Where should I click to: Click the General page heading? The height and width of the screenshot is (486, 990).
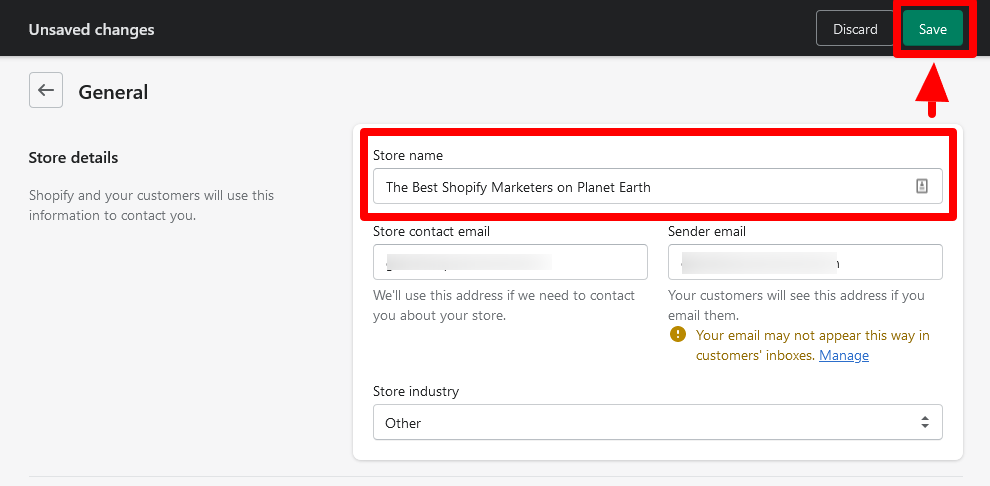(x=113, y=92)
